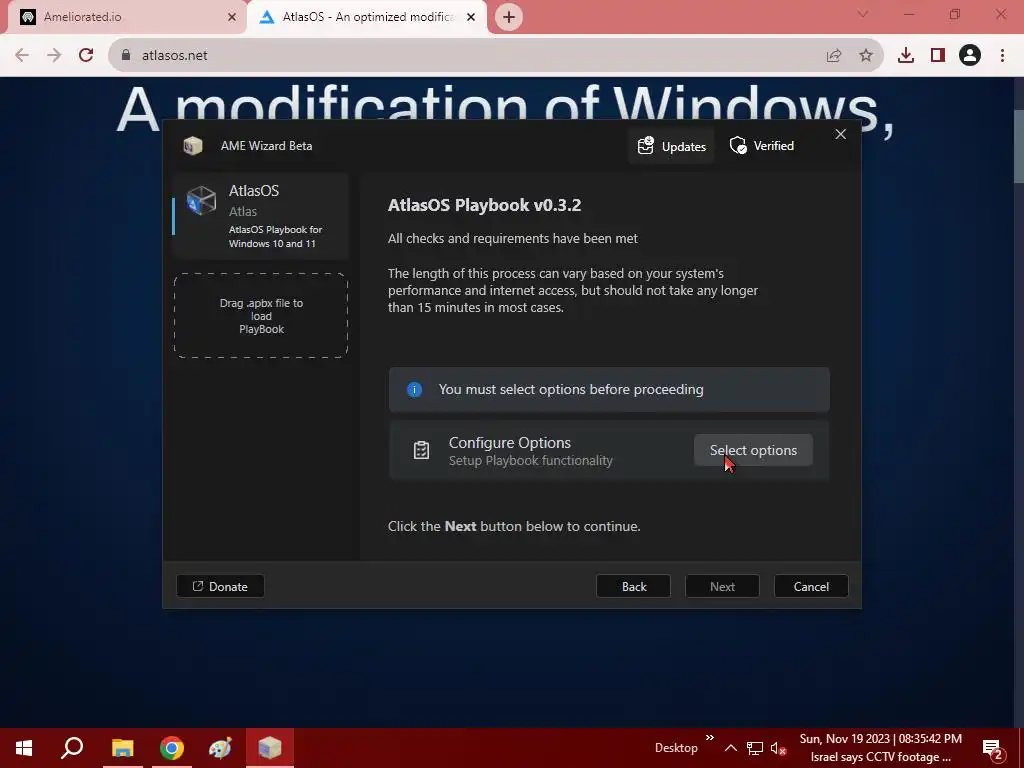Click the Verified shield badge

click(x=761, y=146)
